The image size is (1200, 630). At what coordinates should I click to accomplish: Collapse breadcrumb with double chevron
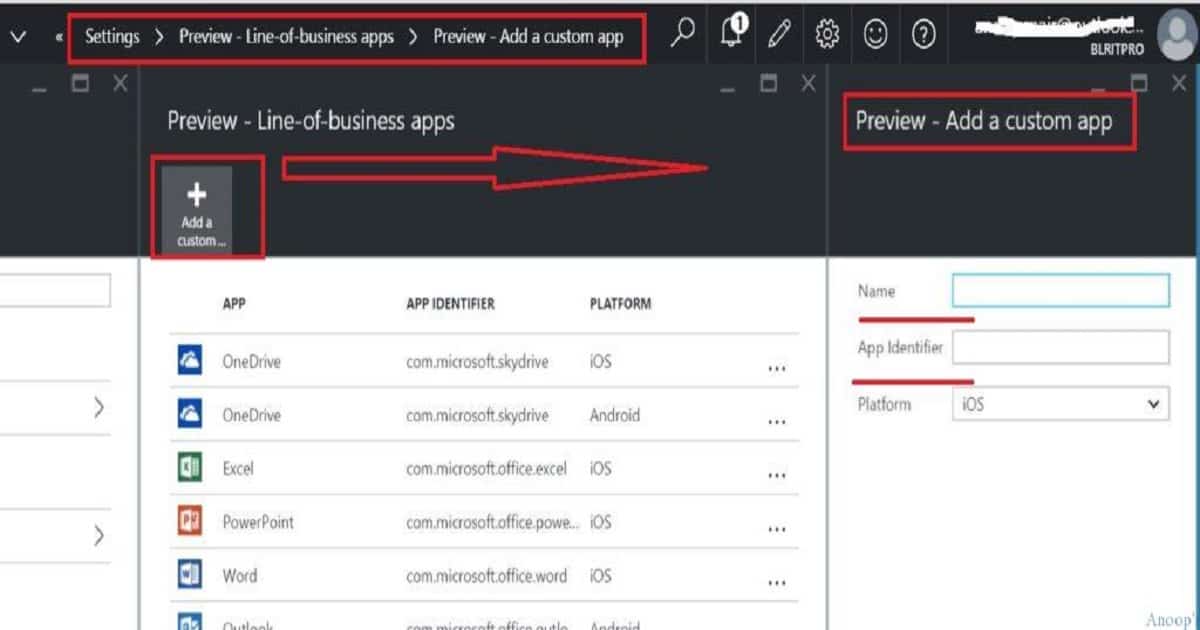tap(60, 37)
